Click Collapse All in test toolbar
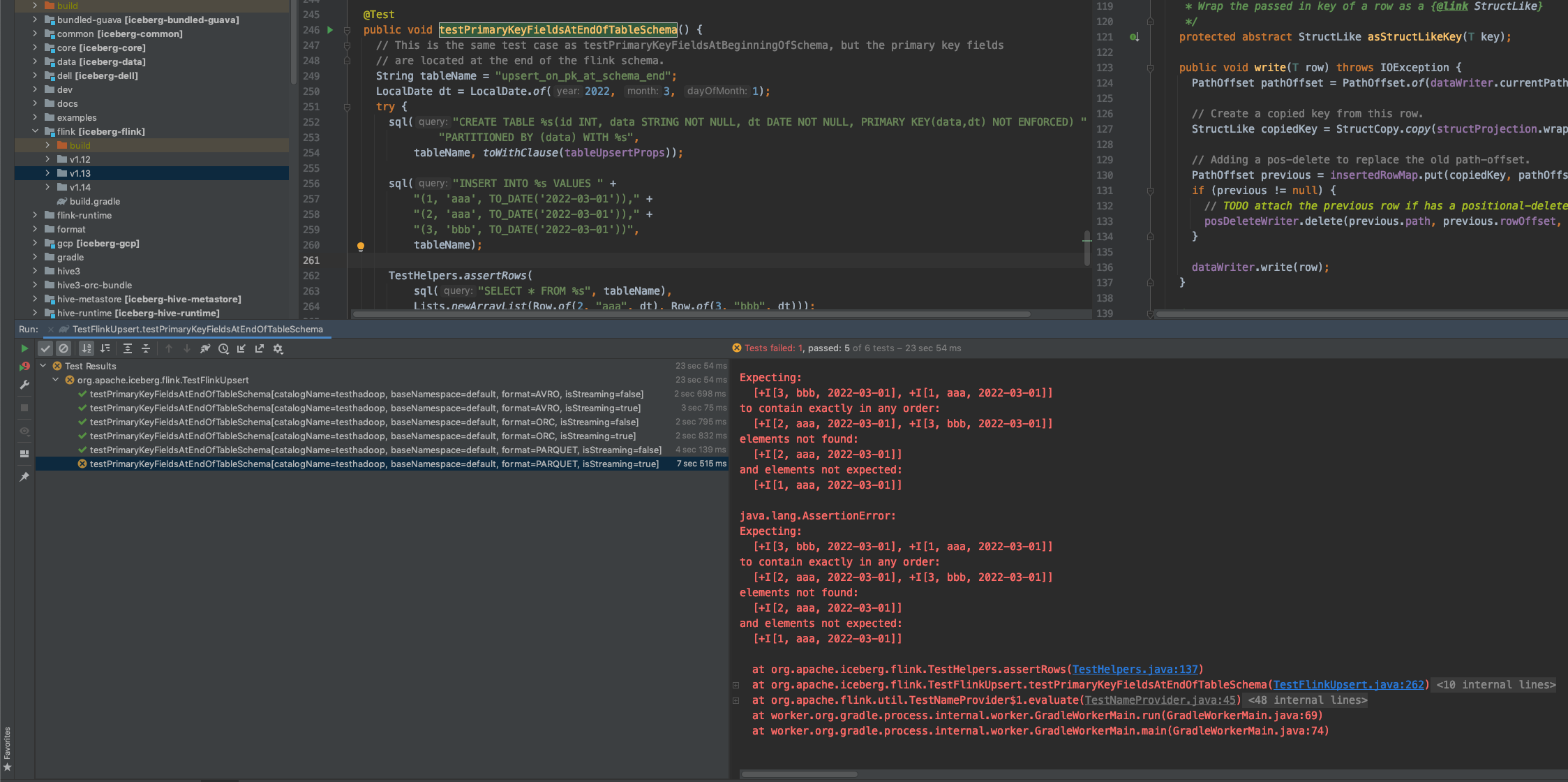 point(145,348)
